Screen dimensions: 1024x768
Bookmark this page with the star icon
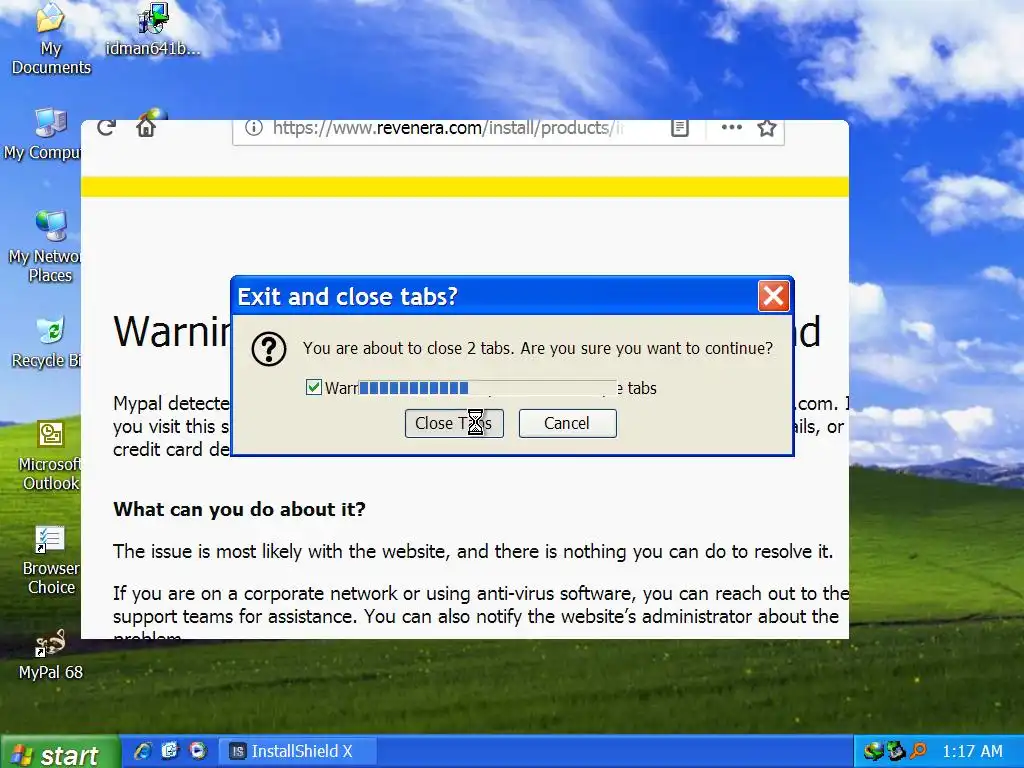[767, 127]
